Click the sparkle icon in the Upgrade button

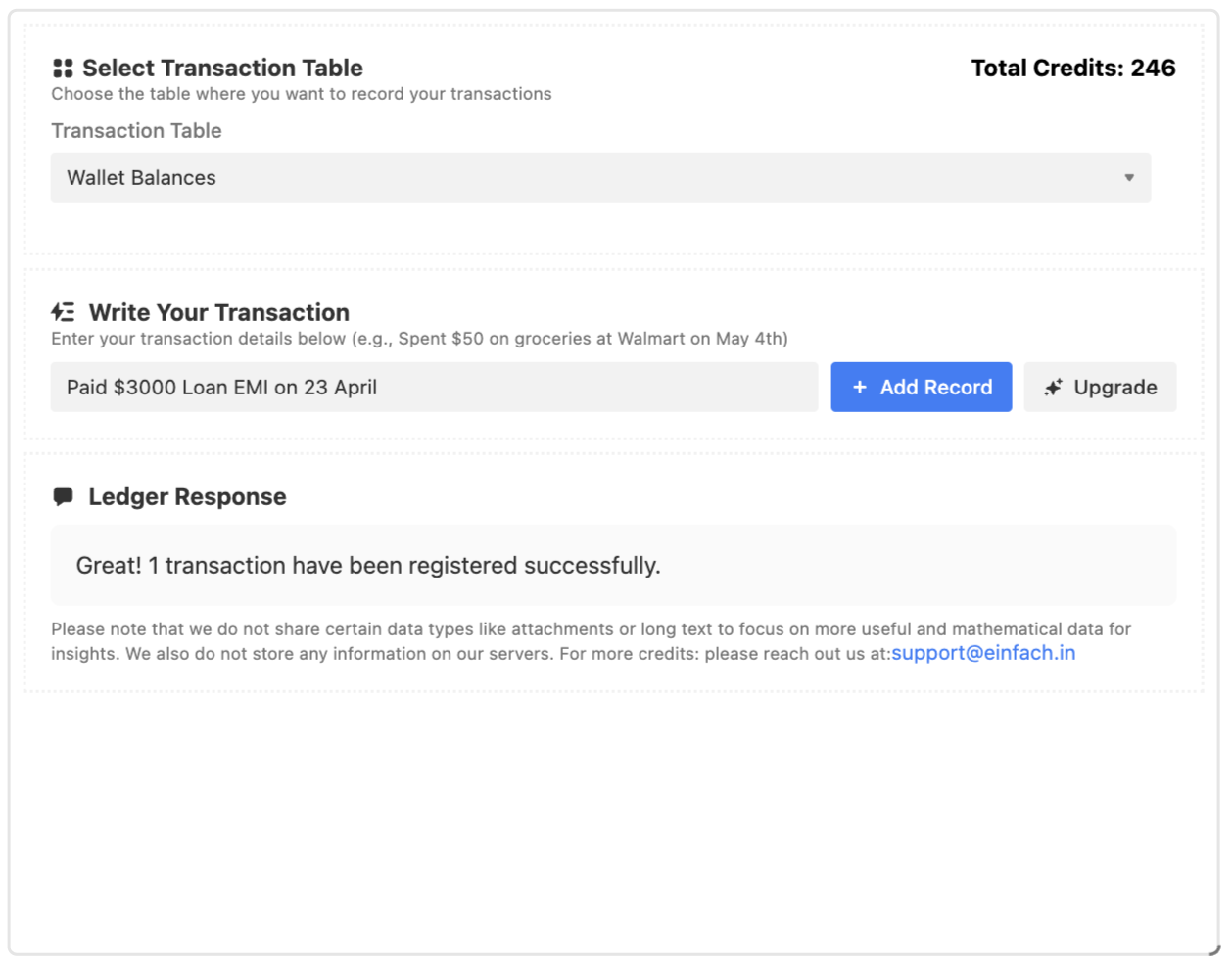pyautogui.click(x=1054, y=388)
